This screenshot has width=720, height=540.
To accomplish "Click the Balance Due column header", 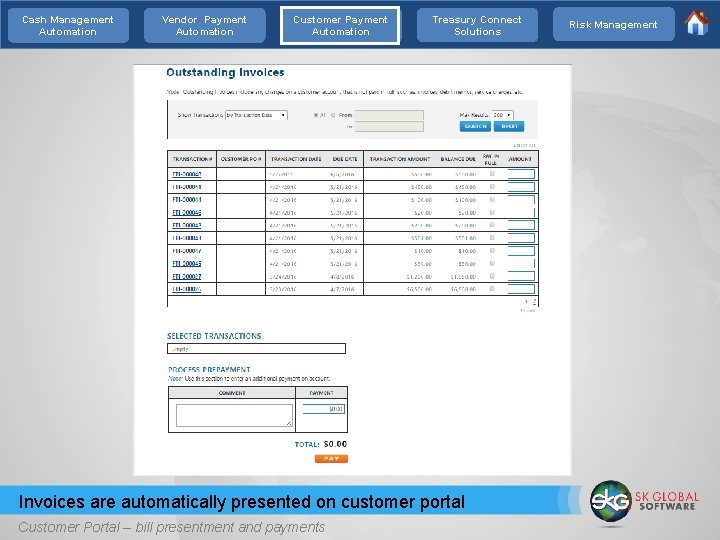I will tap(458, 159).
